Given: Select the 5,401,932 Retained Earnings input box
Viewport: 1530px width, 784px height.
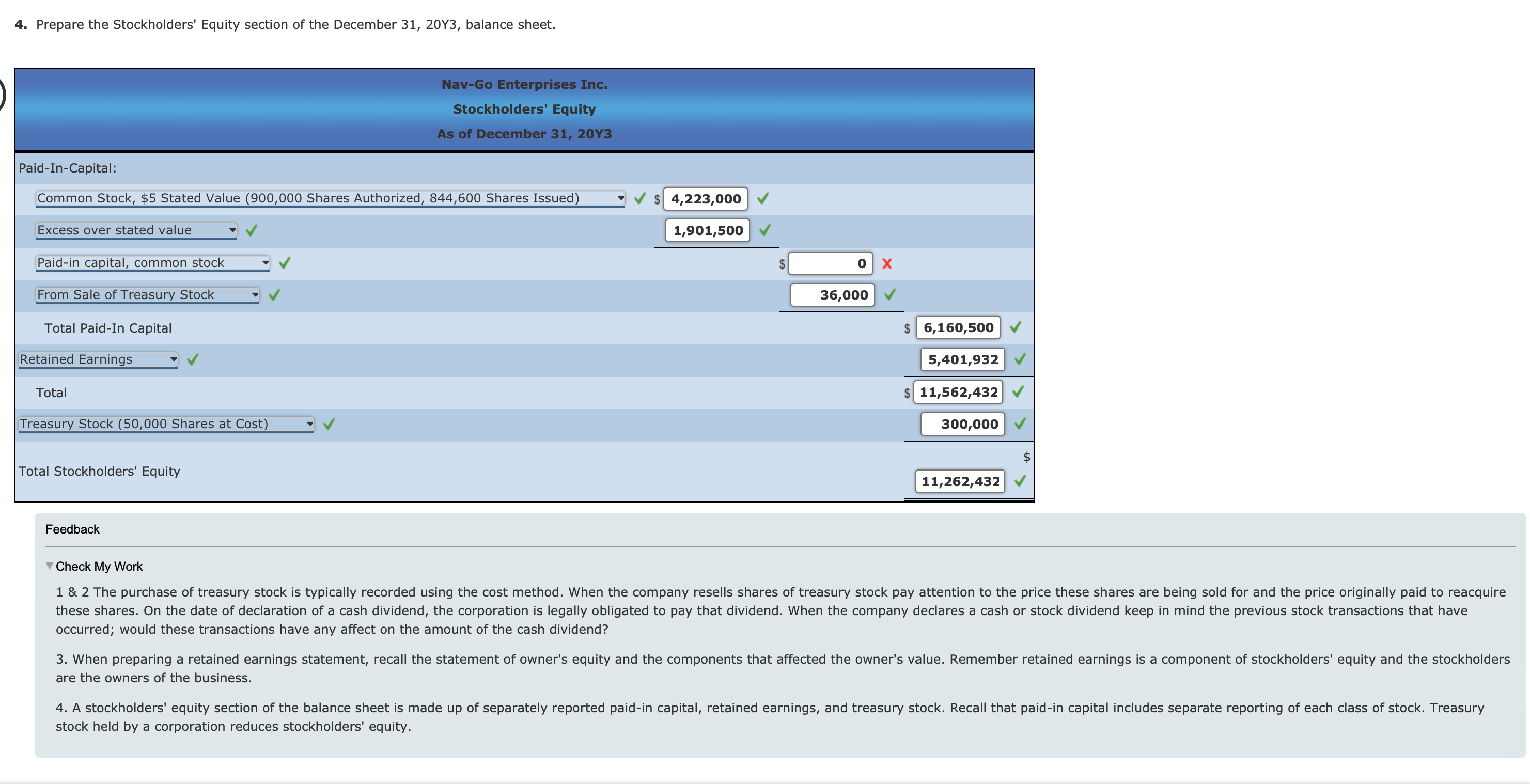Looking at the screenshot, I should click(962, 359).
